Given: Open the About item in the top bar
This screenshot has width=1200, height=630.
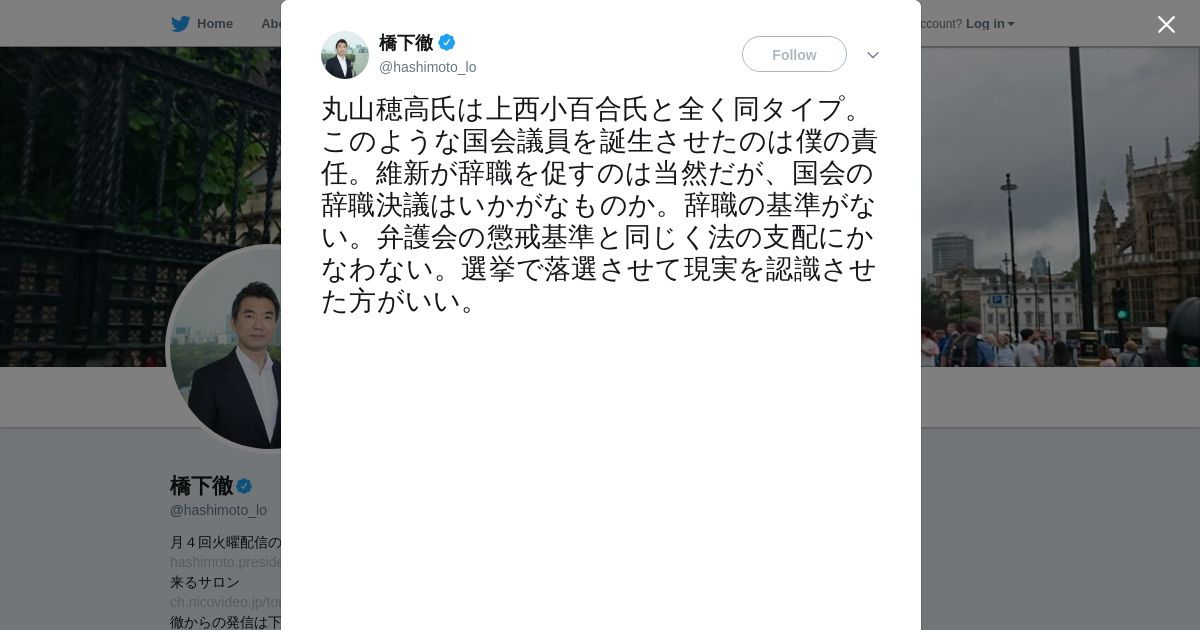Looking at the screenshot, I should click(271, 24).
